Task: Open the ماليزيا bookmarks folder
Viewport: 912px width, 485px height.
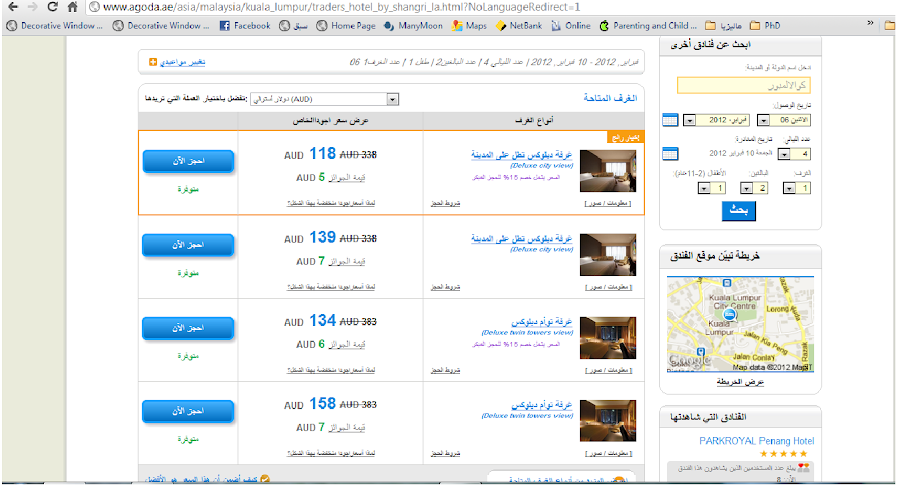Action: [x=724, y=26]
